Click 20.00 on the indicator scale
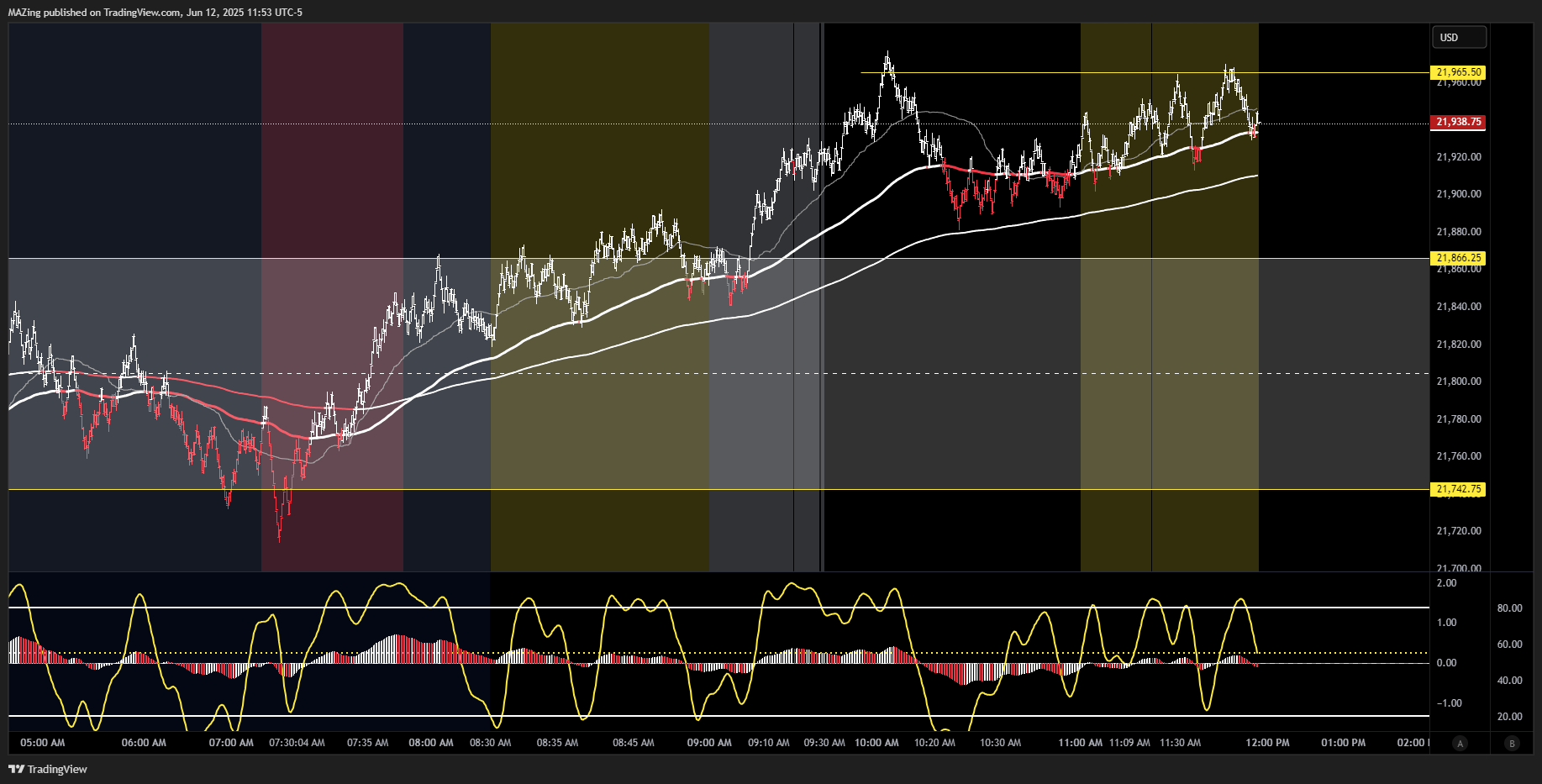This screenshot has height=784, width=1542. (1510, 717)
